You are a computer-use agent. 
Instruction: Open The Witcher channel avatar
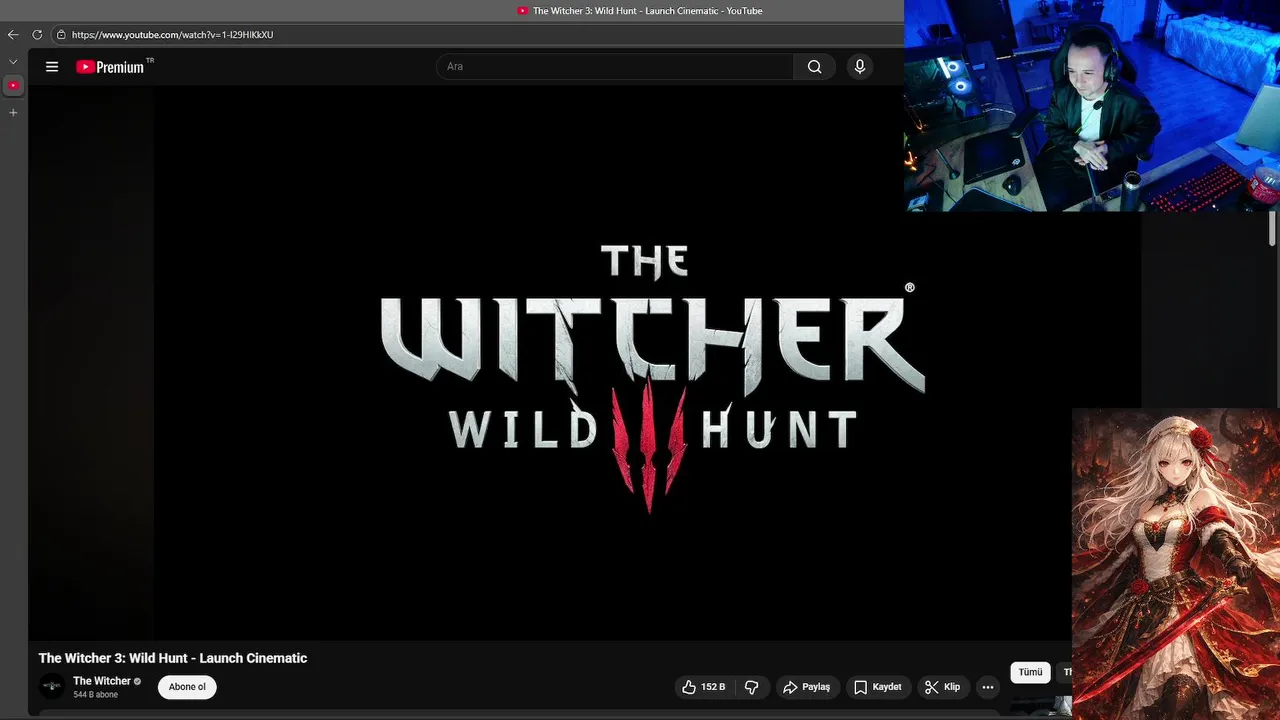tap(51, 687)
